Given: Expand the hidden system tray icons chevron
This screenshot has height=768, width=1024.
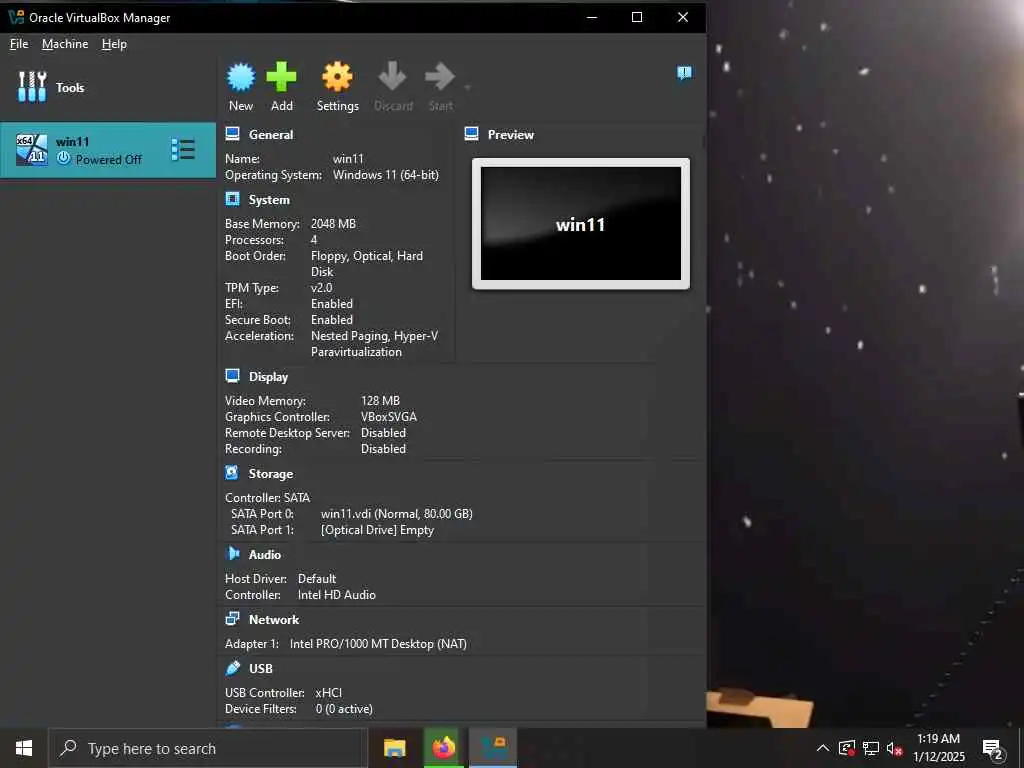Looking at the screenshot, I should click(x=823, y=748).
